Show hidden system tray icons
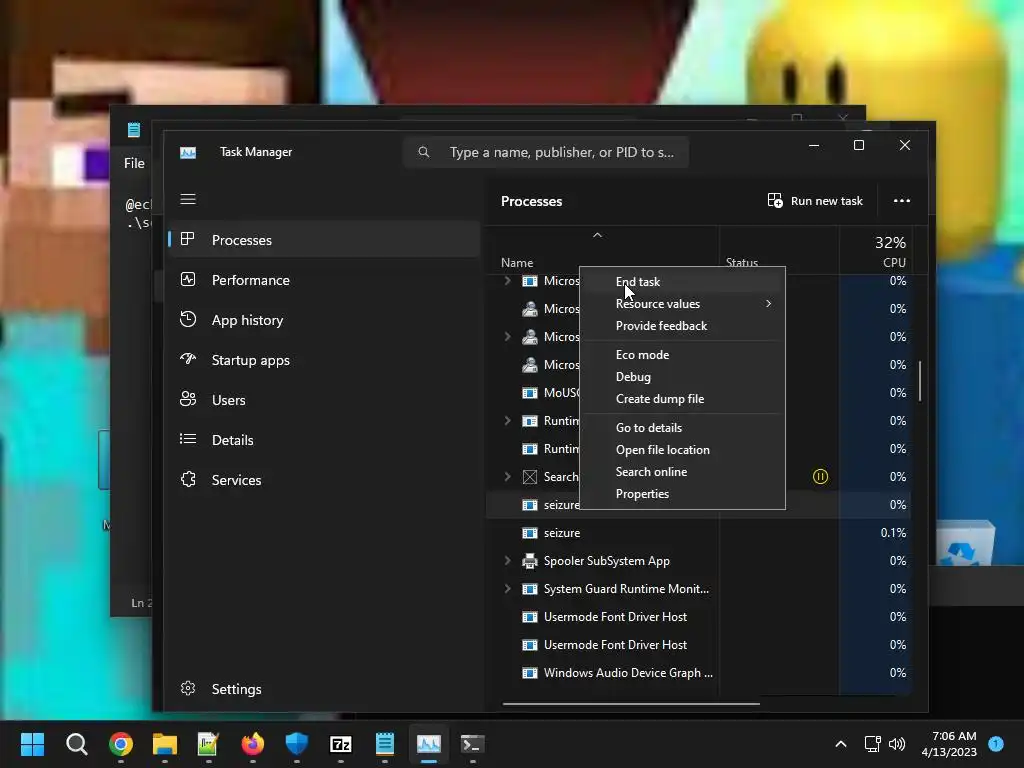Image resolution: width=1024 pixels, height=768 pixels. click(841, 744)
